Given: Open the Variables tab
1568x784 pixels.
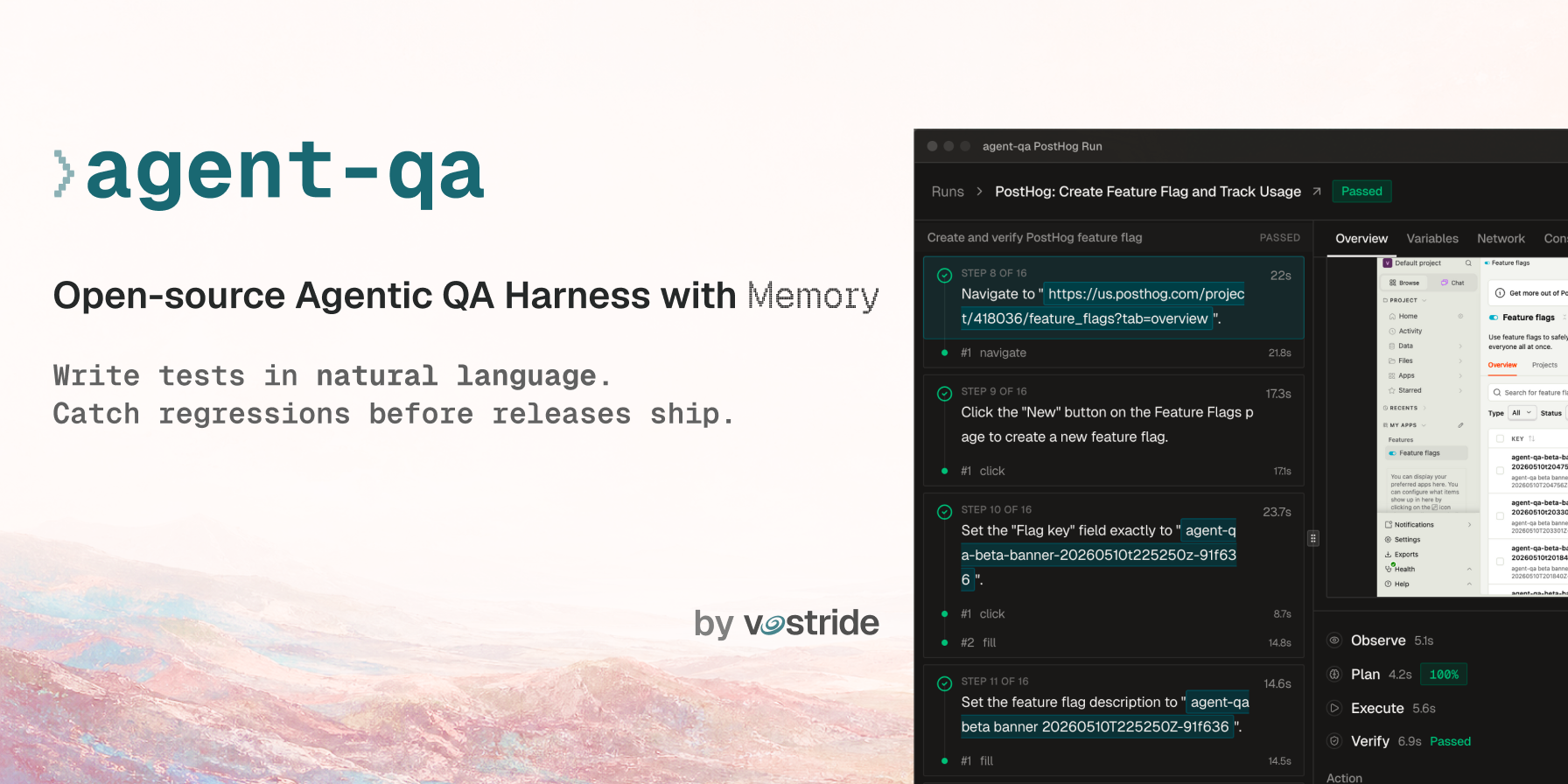Looking at the screenshot, I should 1432,239.
